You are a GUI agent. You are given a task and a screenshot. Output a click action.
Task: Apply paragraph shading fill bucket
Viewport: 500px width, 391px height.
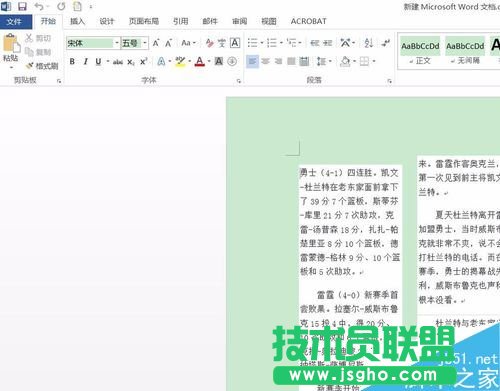345,62
